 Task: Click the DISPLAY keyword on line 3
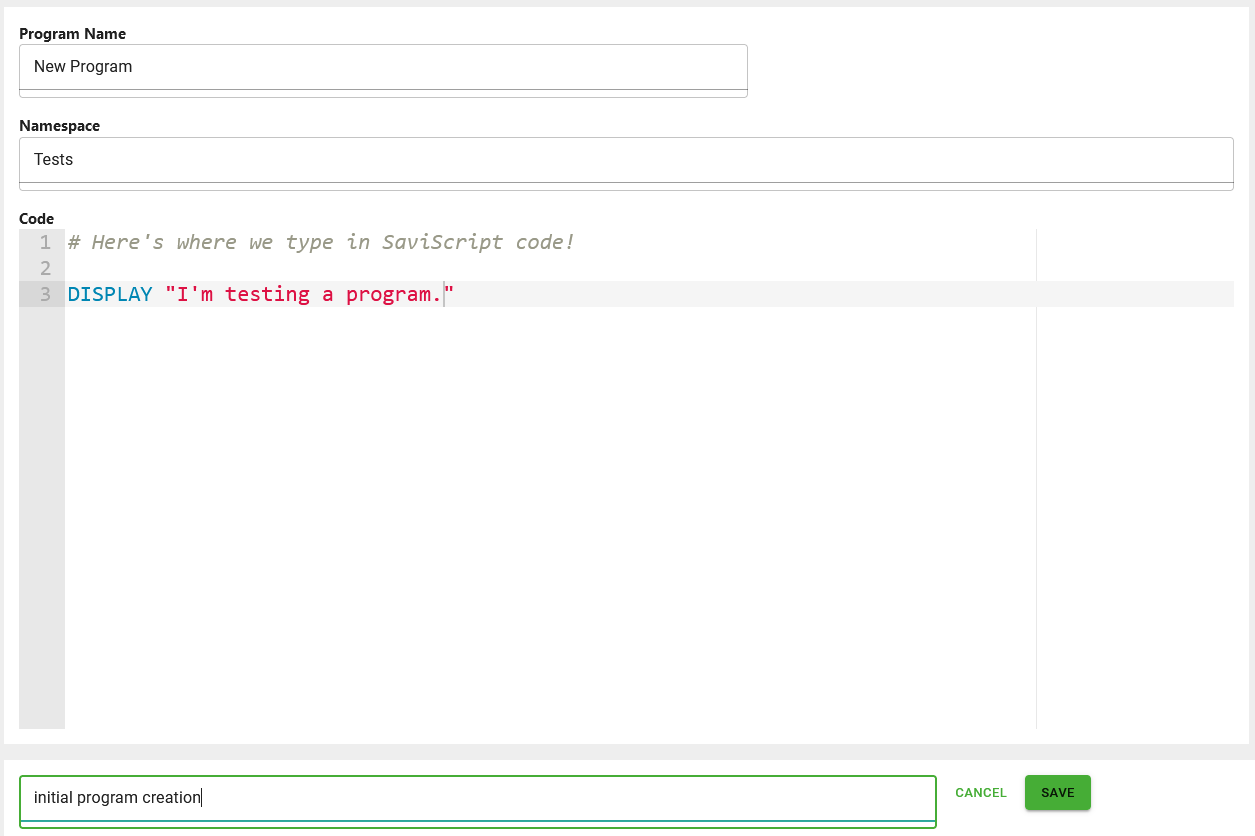pyautogui.click(x=110, y=294)
